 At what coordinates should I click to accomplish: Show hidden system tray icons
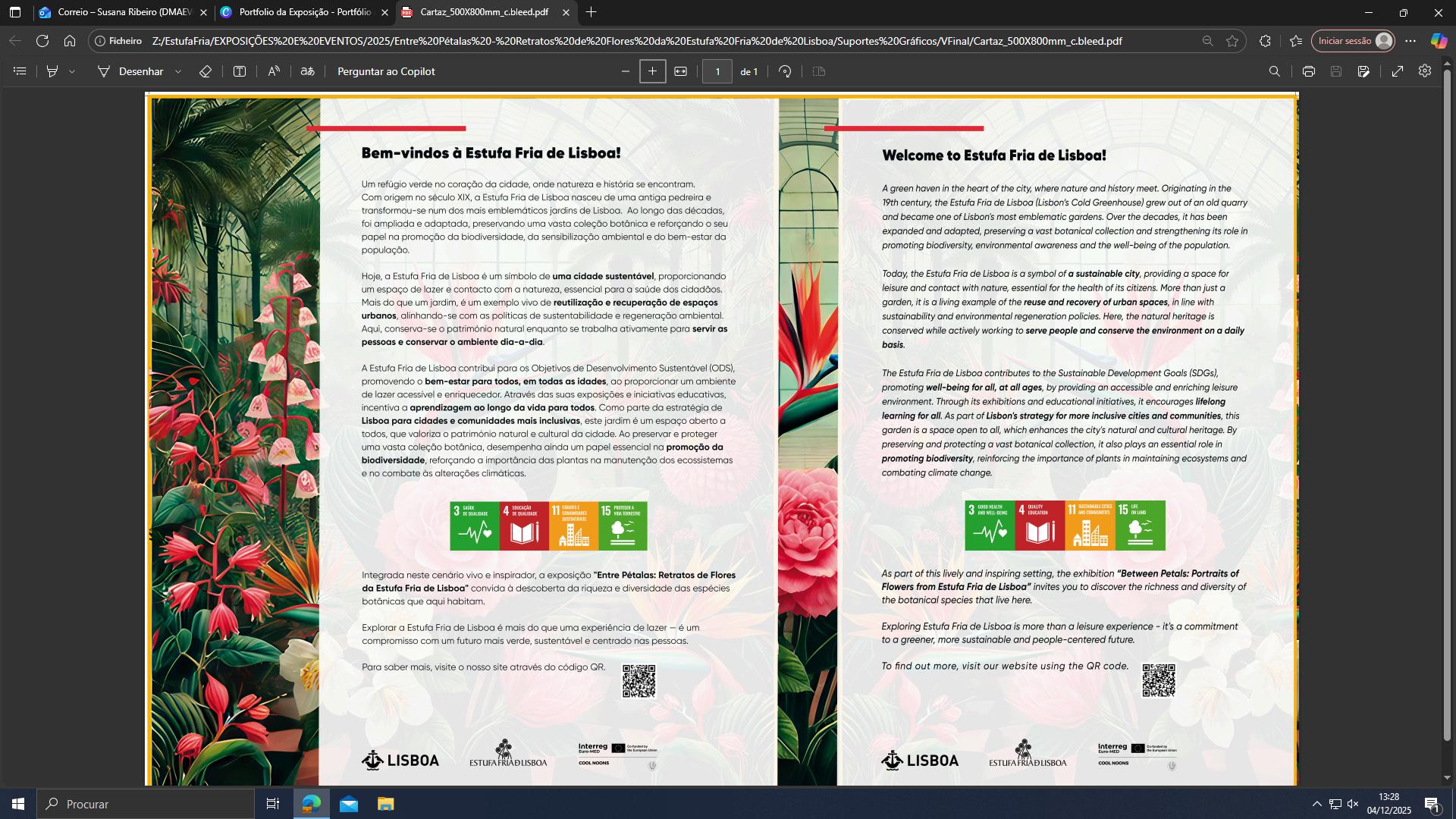click(1316, 804)
